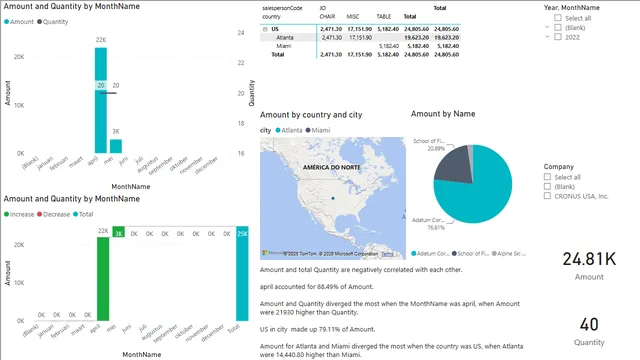
Task: Click the TABLE column header
Action: [x=384, y=17]
